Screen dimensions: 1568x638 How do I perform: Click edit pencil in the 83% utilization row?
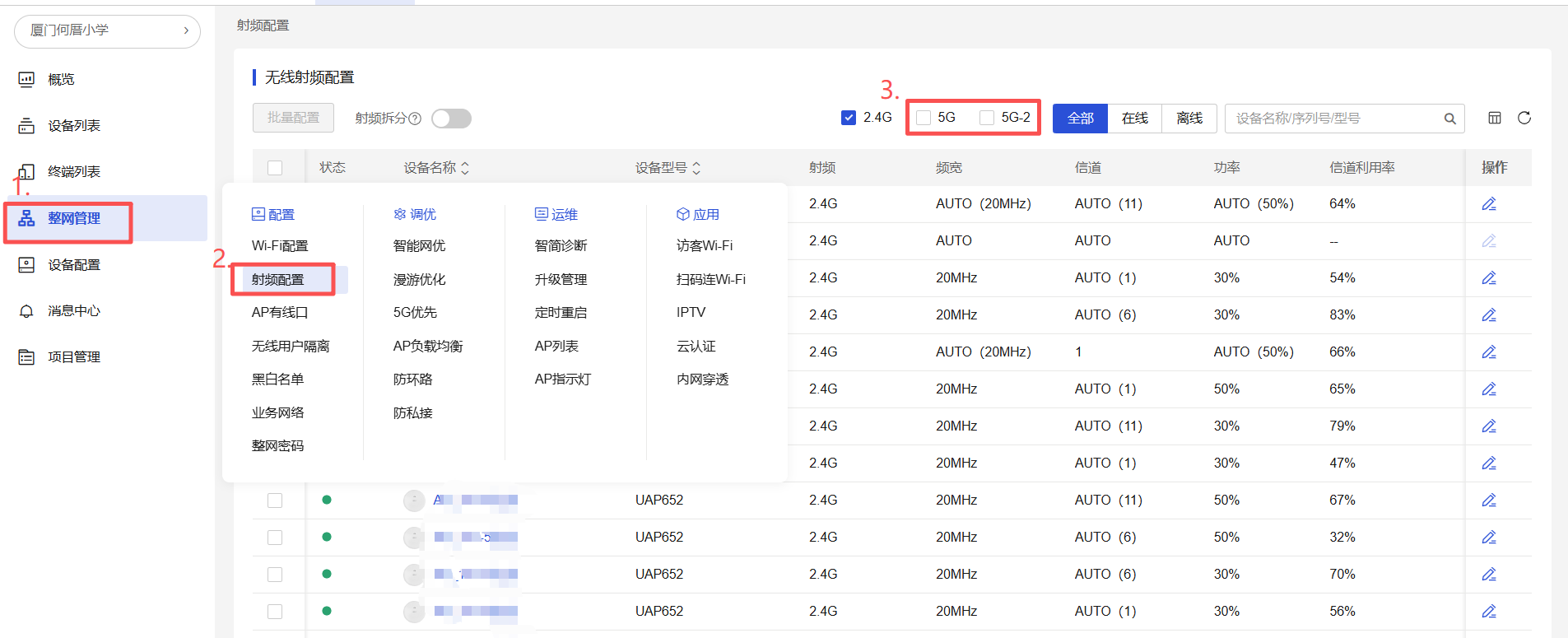coord(1488,315)
